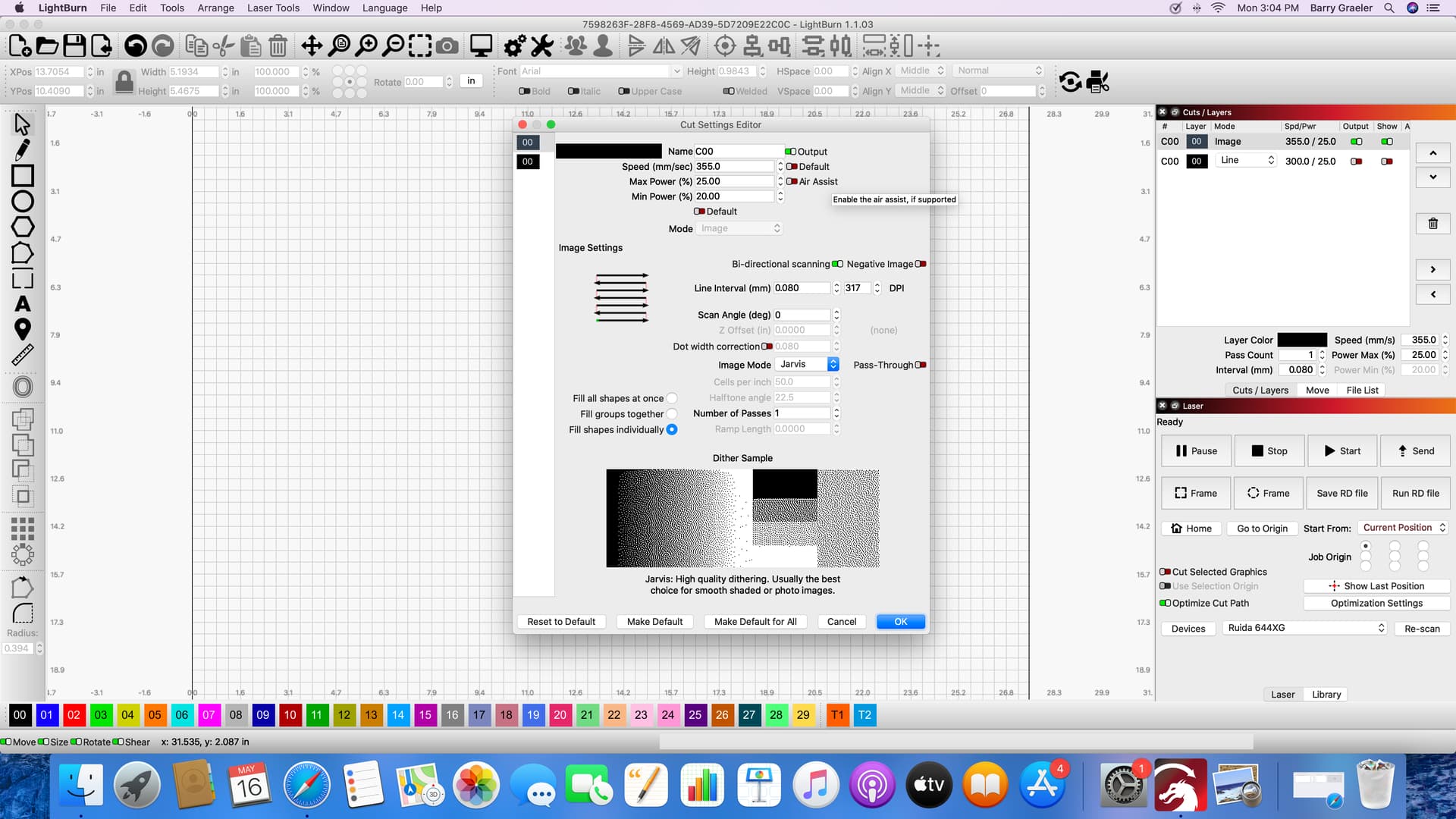Toggle the Pass-Through switch
Viewport: 1456px width, 819px height.
(x=921, y=365)
